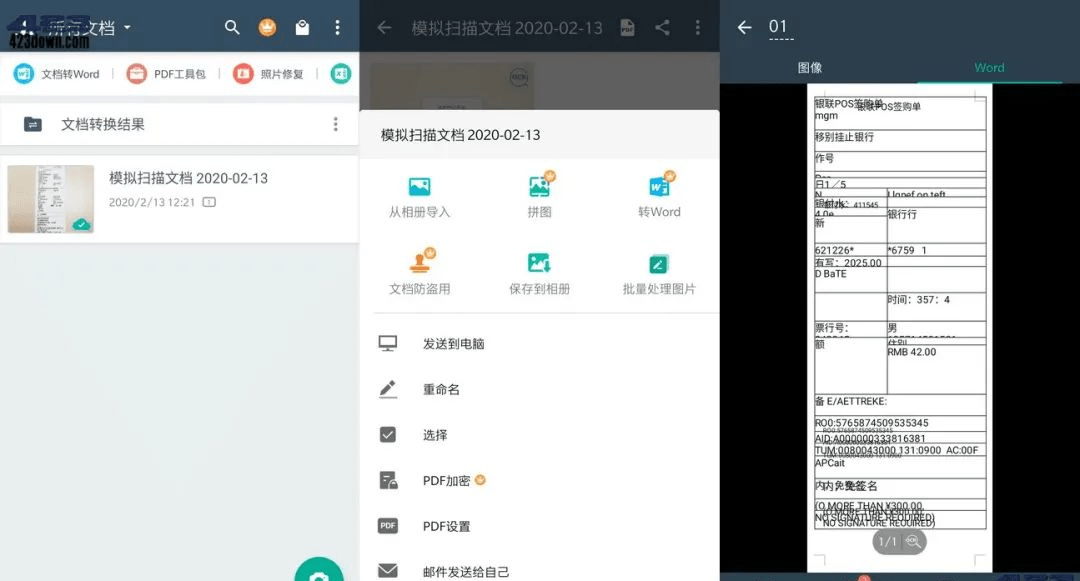The height and width of the screenshot is (581, 1080).
Task: Open 照片修复 shortcut
Action: tap(268, 74)
